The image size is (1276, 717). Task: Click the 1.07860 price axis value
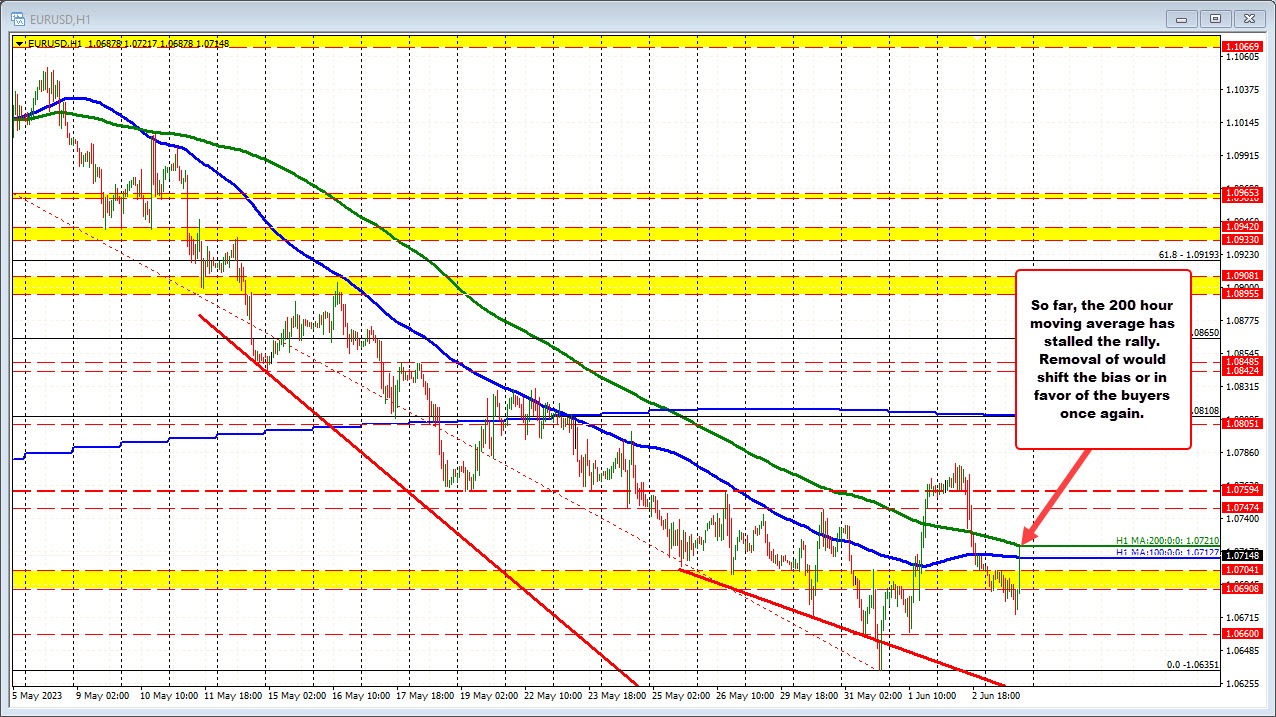coord(1241,452)
